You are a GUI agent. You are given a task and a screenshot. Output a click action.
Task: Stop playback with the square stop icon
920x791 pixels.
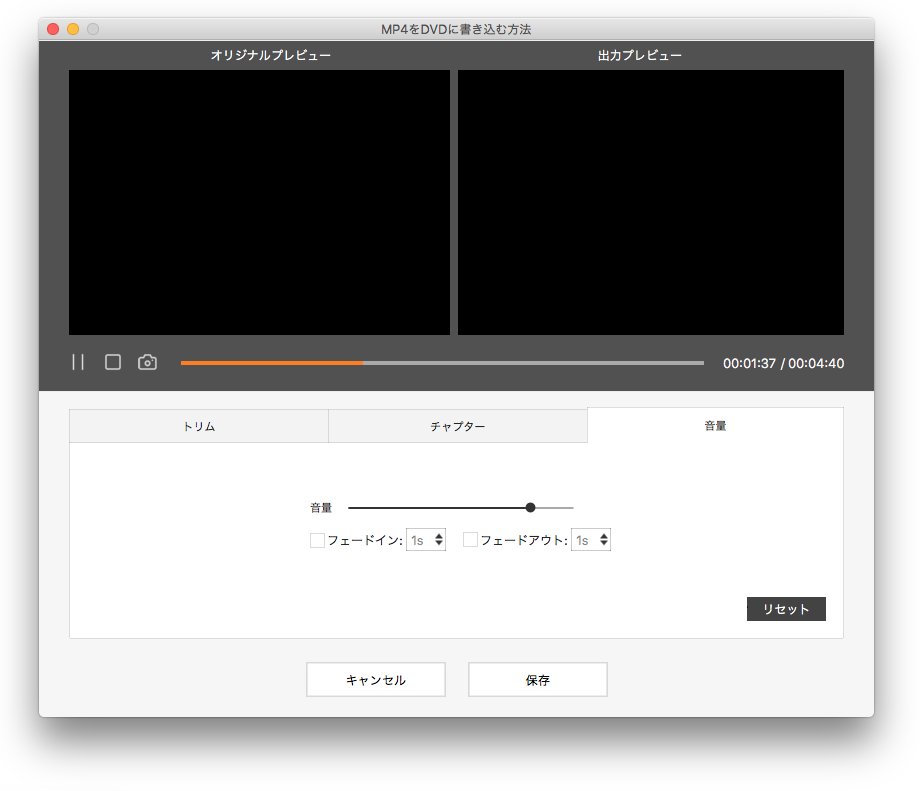(113, 362)
